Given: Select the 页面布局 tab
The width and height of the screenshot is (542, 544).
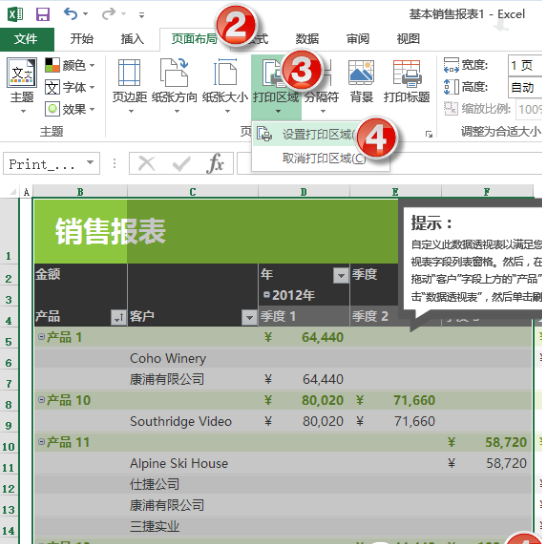Looking at the screenshot, I should (x=194, y=39).
